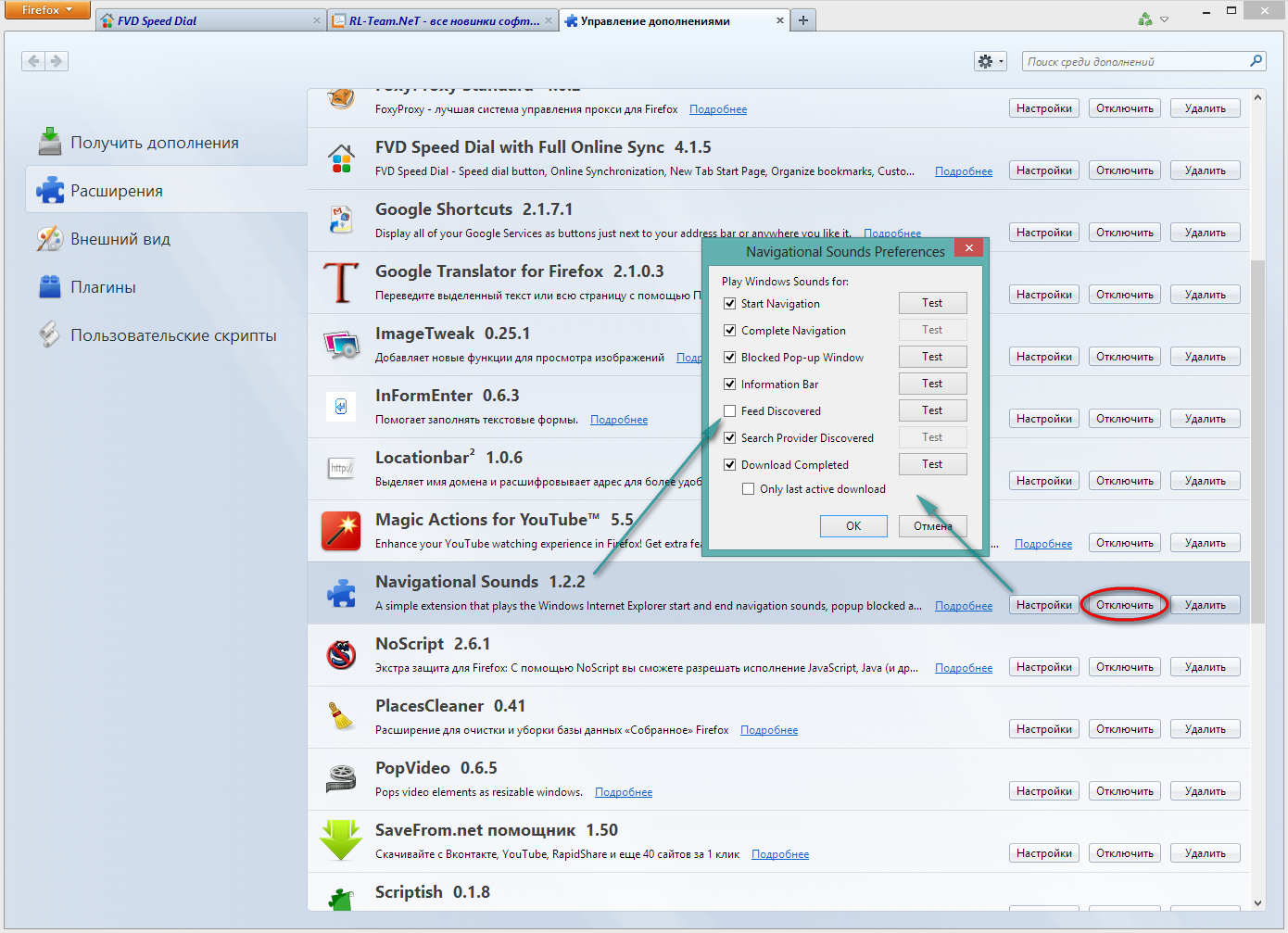Enable Only last active download option
The width and height of the screenshot is (1288, 933).
click(748, 489)
